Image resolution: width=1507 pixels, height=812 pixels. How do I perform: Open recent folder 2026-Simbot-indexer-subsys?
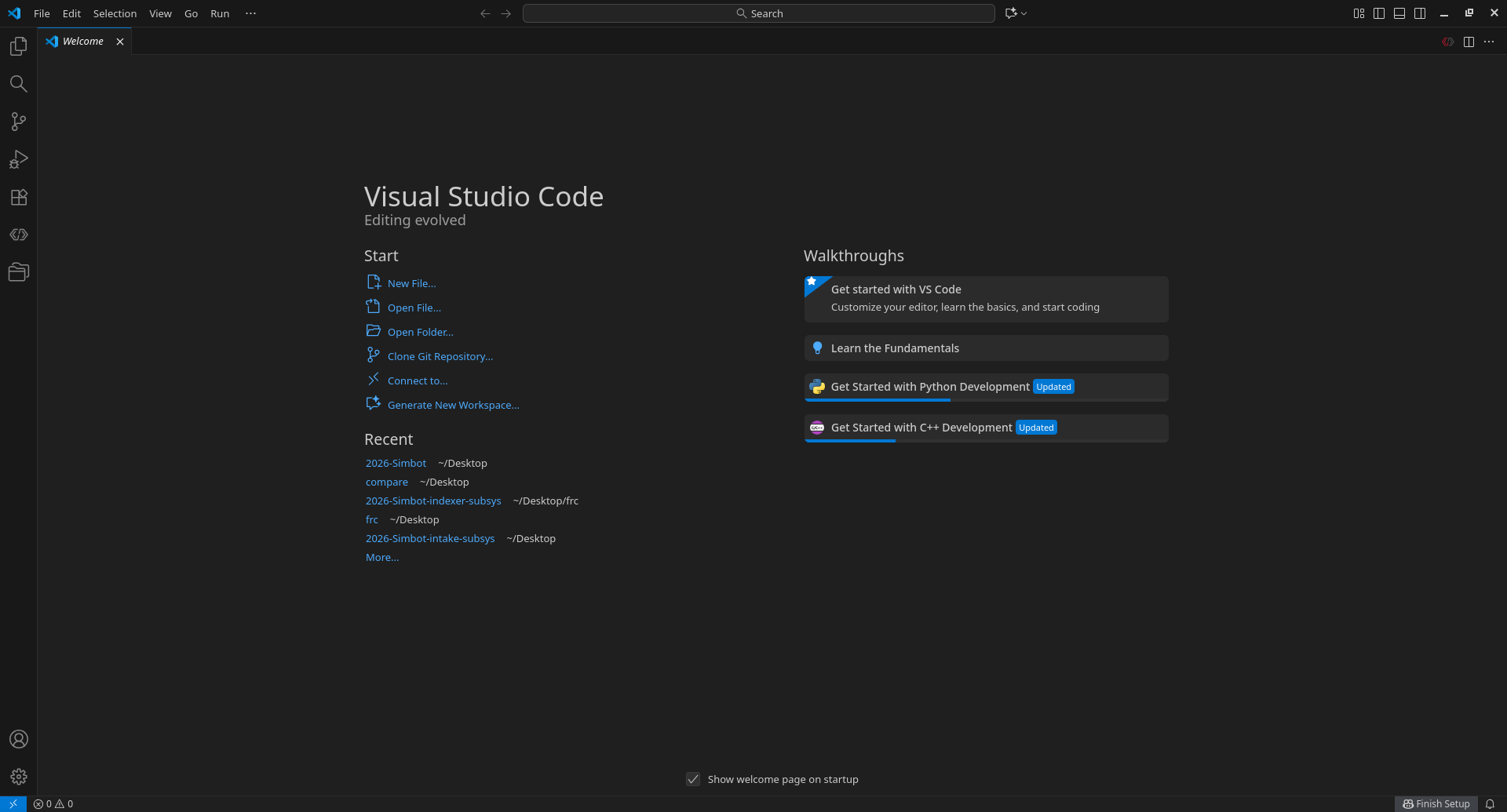433,501
